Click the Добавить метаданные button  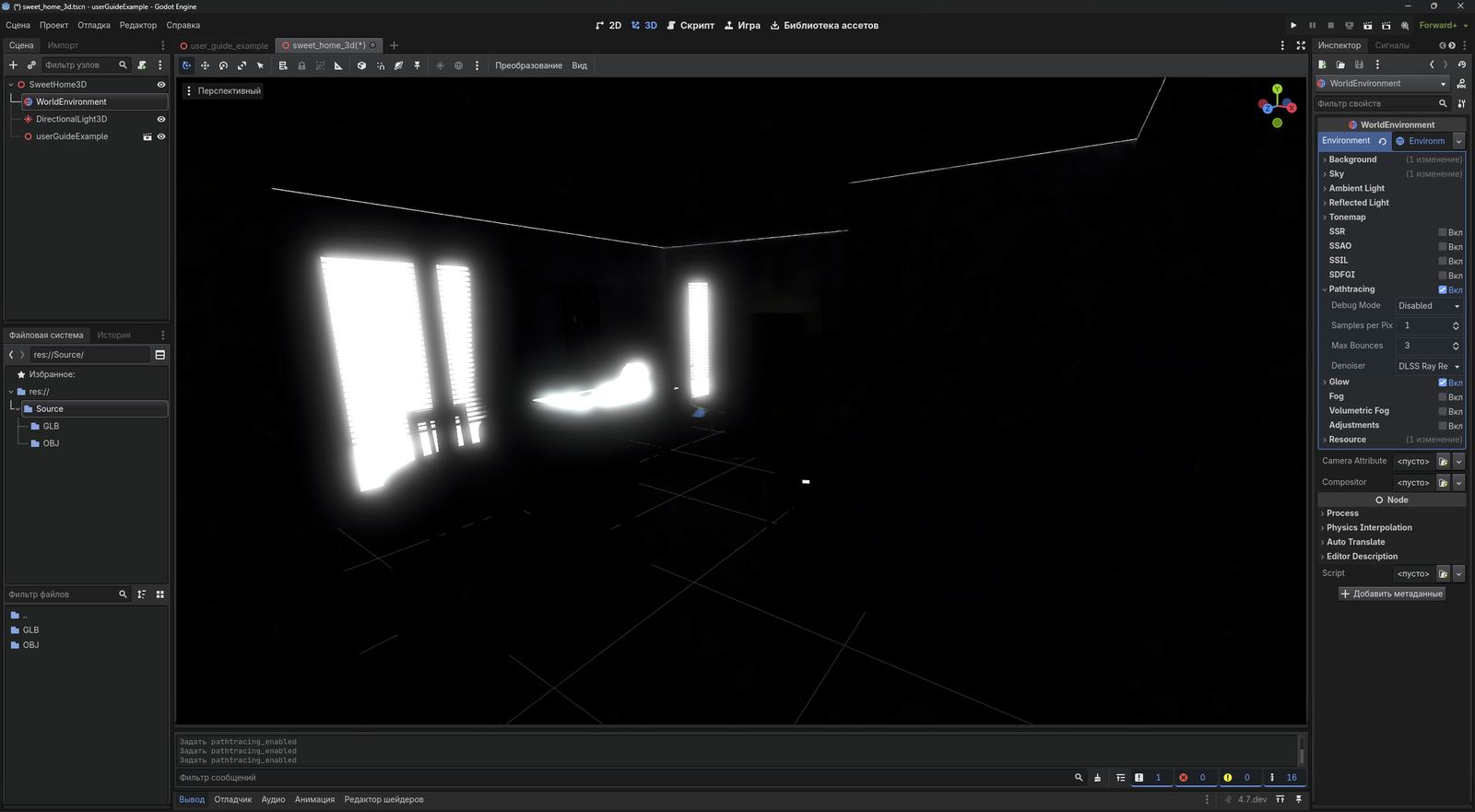point(1391,594)
